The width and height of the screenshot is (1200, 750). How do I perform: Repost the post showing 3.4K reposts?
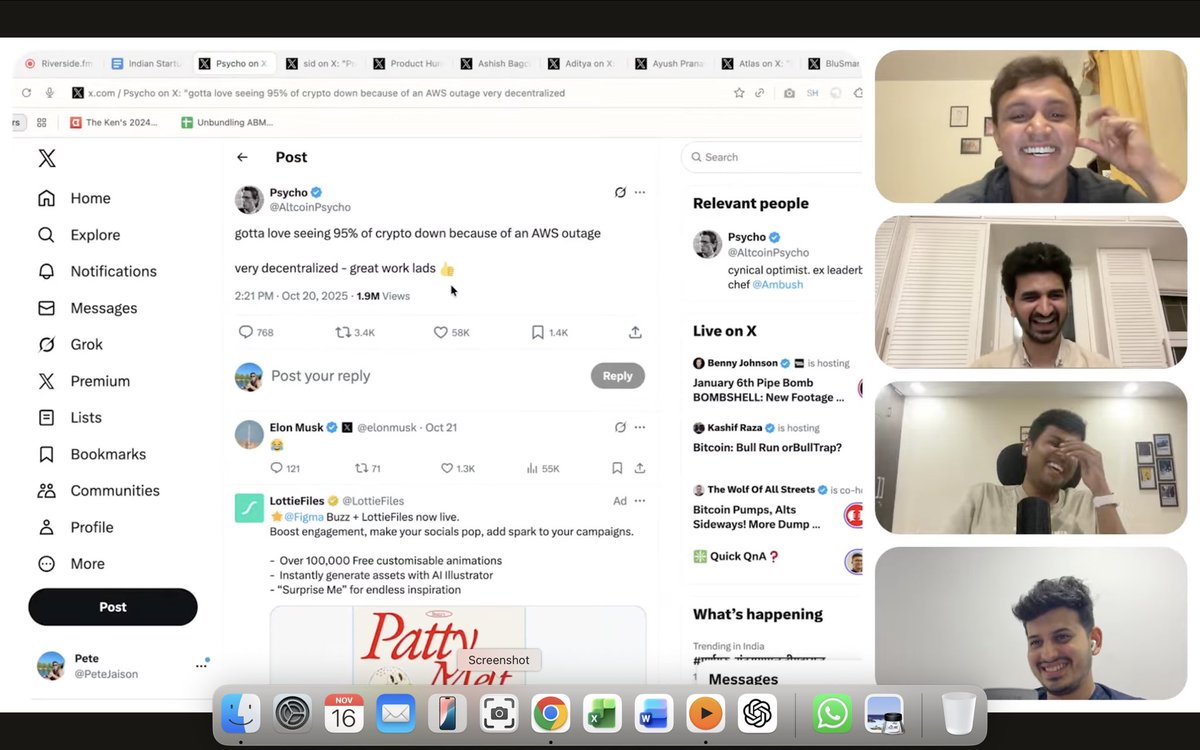coord(354,332)
